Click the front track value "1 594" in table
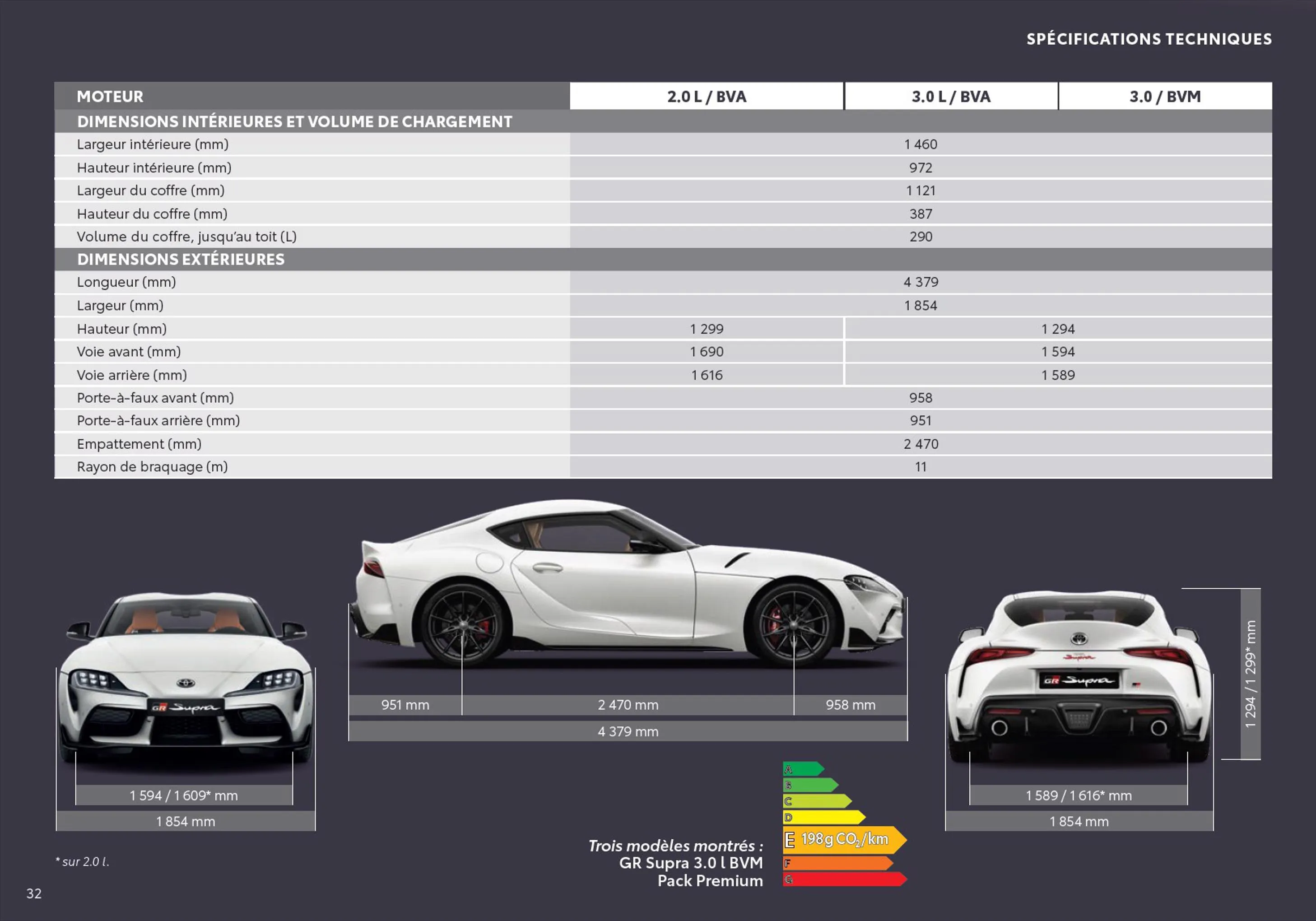 1058,351
